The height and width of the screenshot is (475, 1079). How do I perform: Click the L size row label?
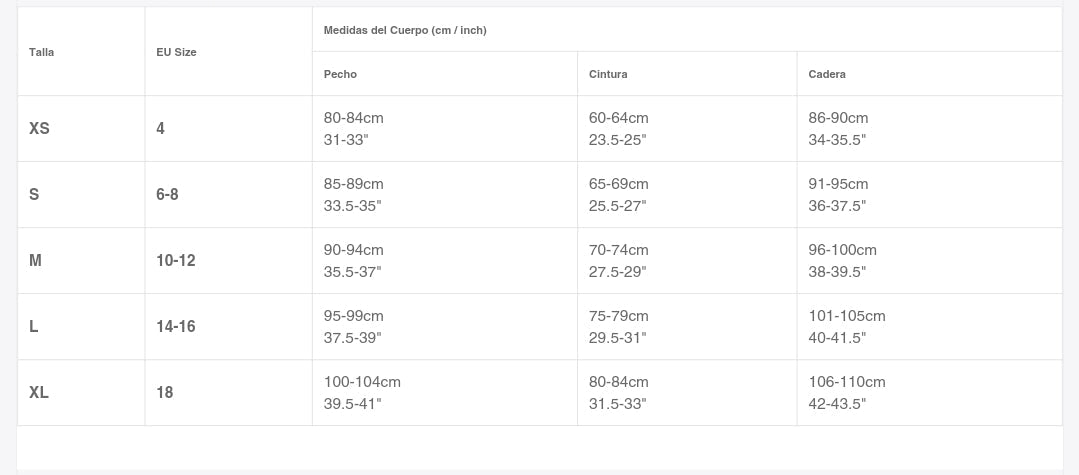[34, 326]
